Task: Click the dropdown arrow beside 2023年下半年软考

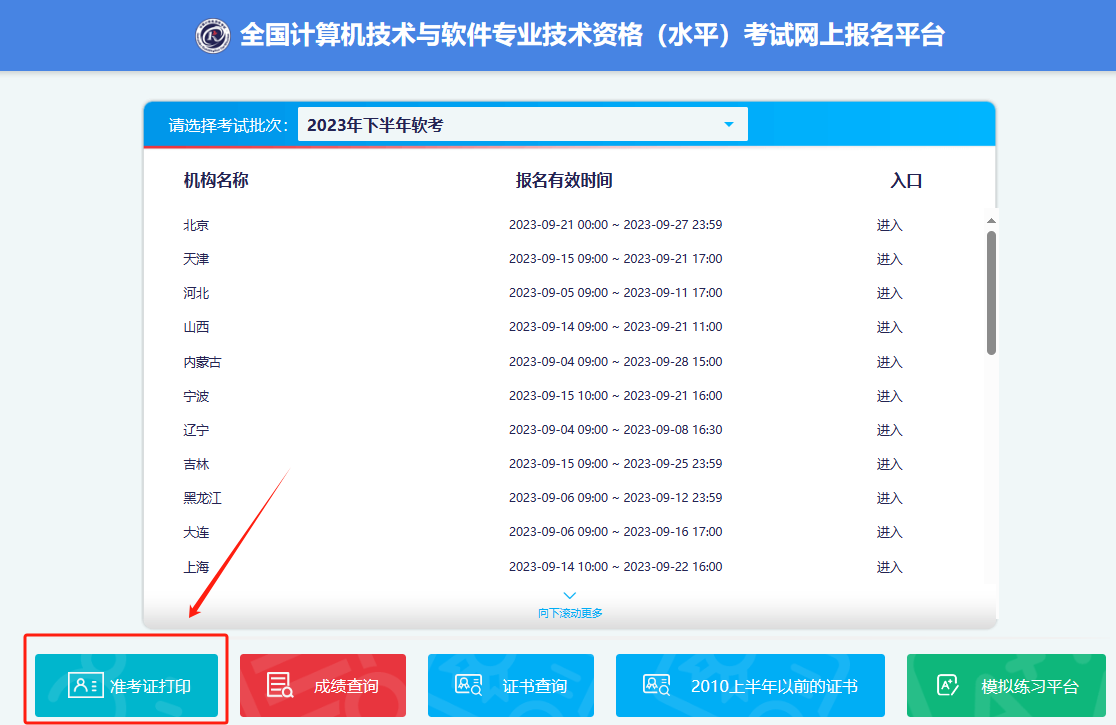Action: [x=729, y=123]
